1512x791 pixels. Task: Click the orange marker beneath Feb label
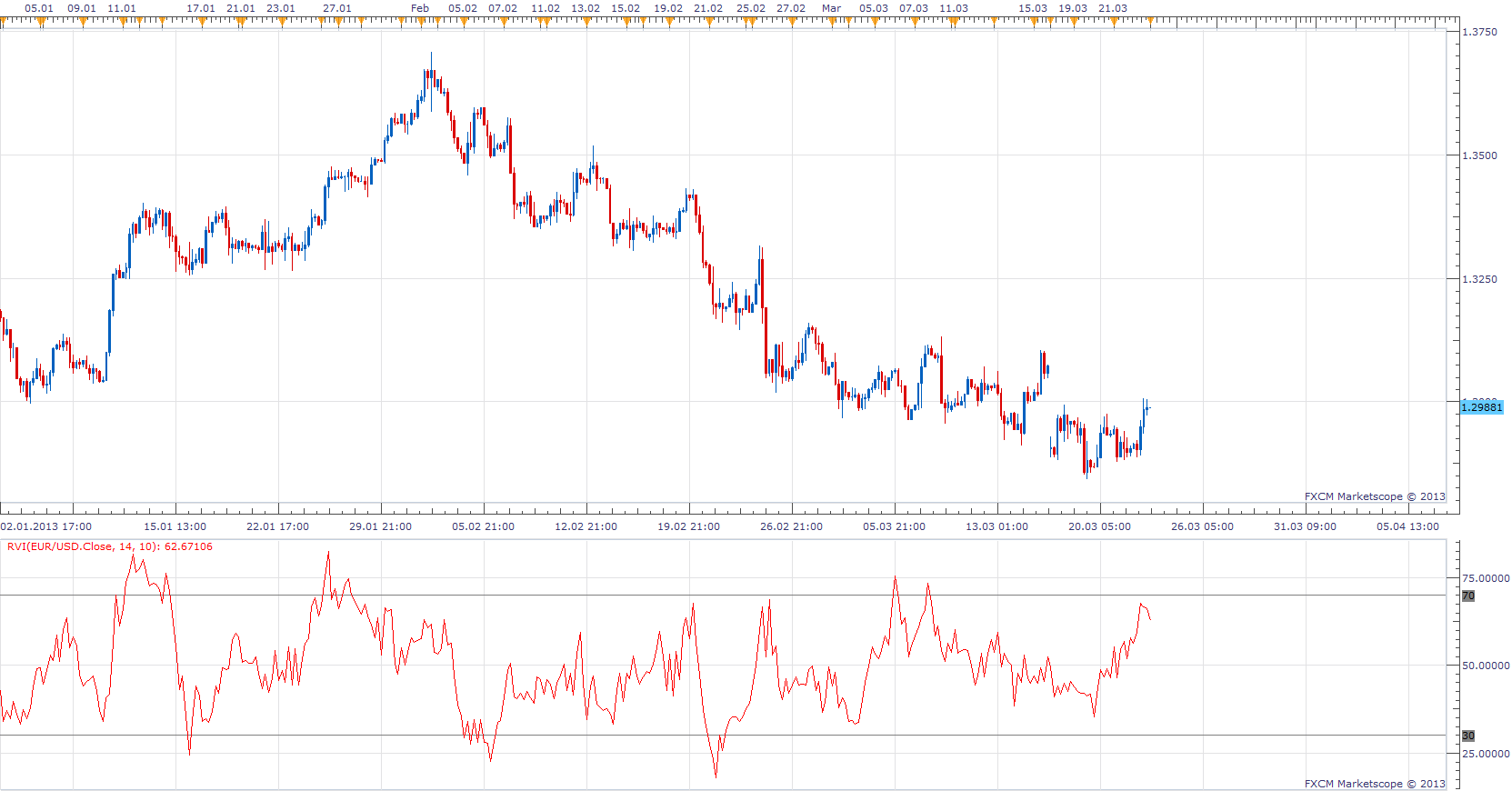(421, 23)
